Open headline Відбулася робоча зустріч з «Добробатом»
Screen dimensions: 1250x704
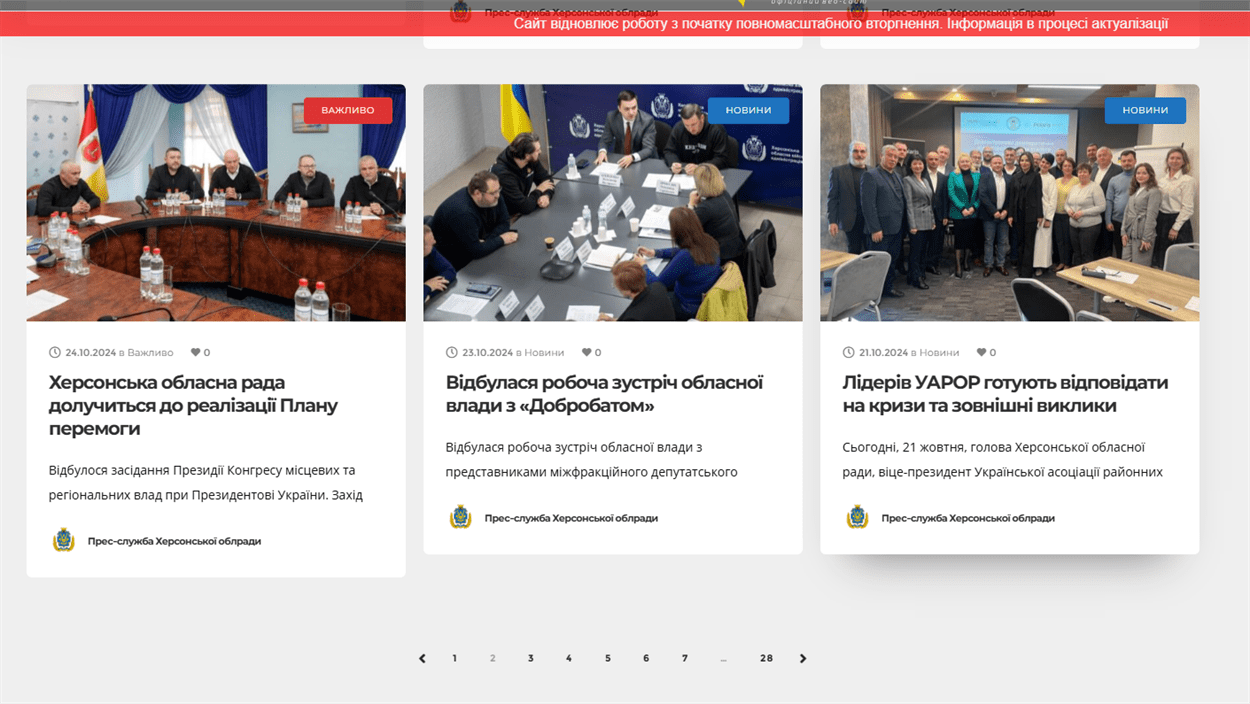pyautogui.click(x=604, y=394)
